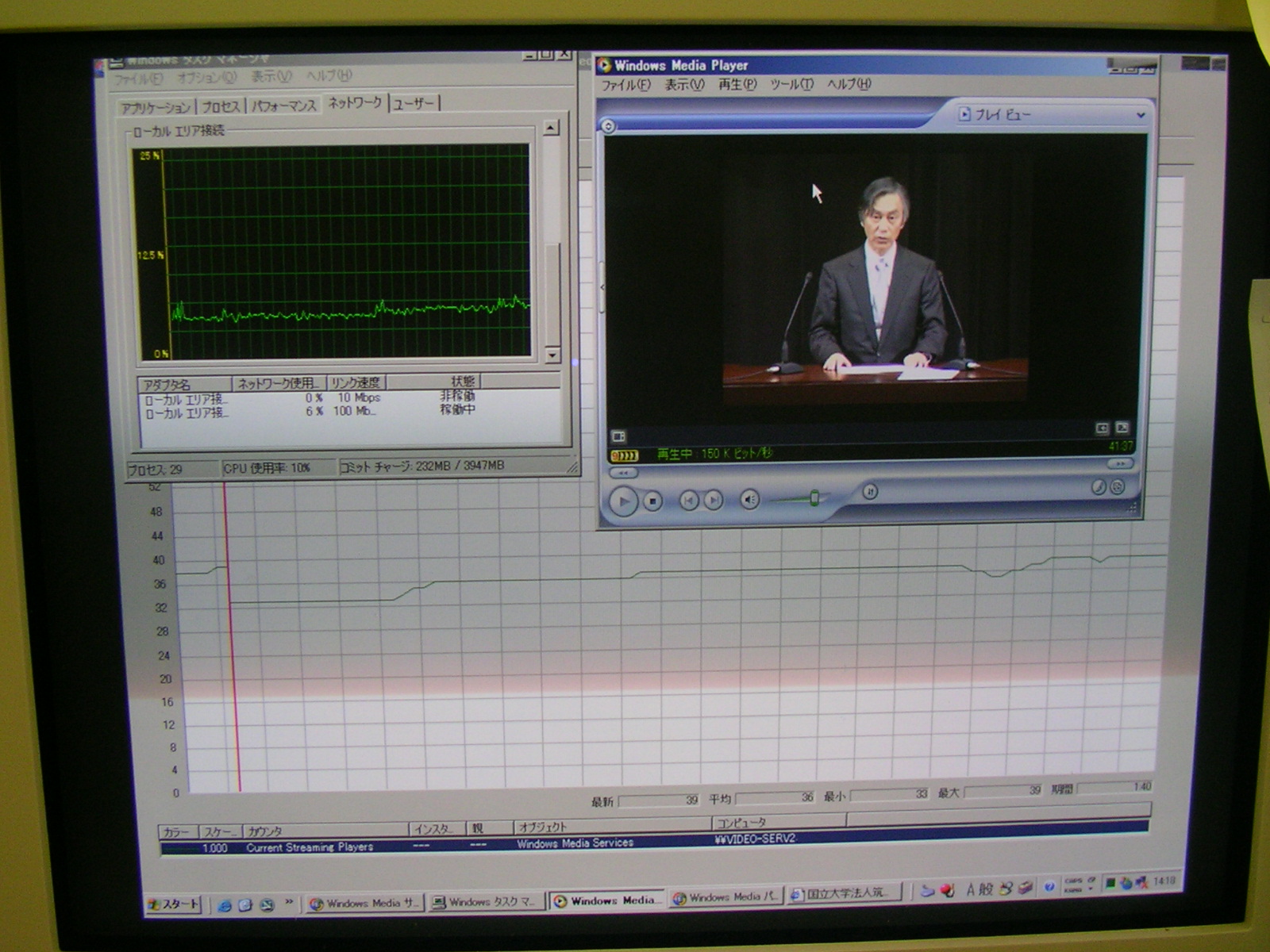
Task: Click the アダプタ名 column header
Action: pyautogui.click(x=186, y=384)
